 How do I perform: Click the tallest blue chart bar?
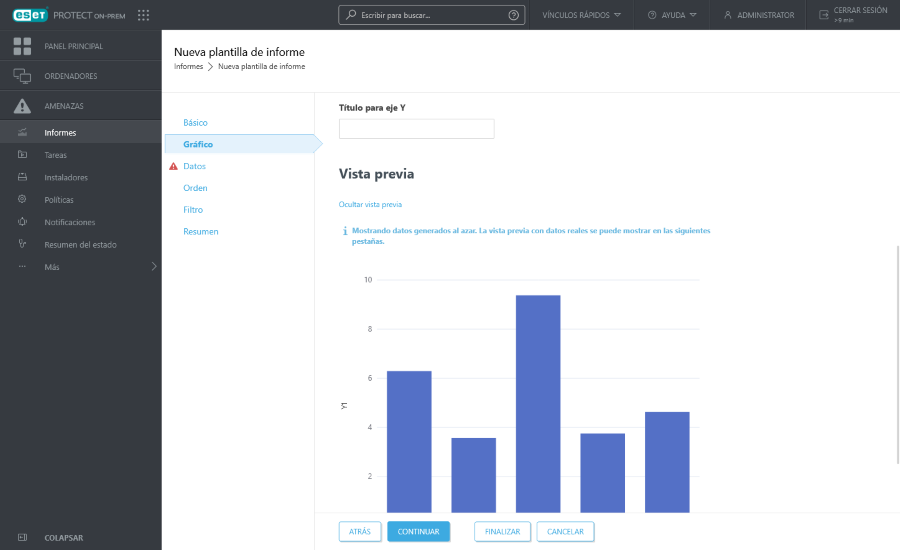click(x=538, y=400)
